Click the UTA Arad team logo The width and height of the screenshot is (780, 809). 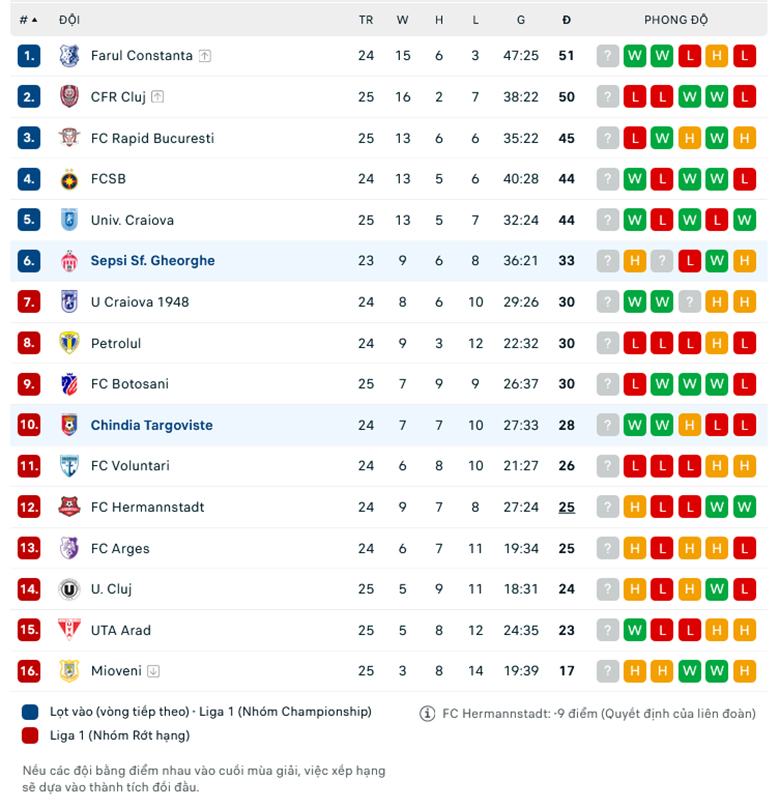pyautogui.click(x=68, y=630)
